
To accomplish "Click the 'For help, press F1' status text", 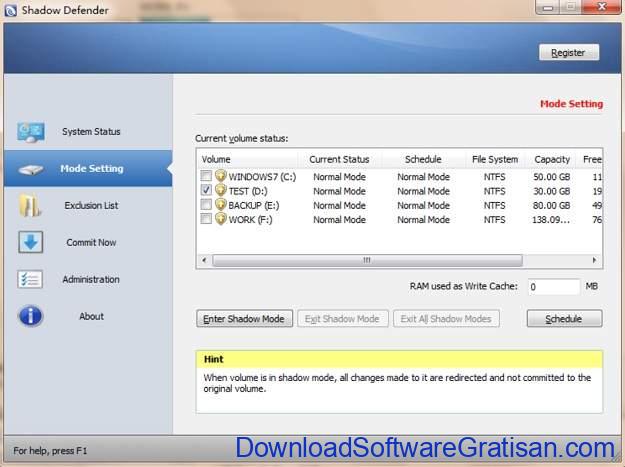I will 50,451.
